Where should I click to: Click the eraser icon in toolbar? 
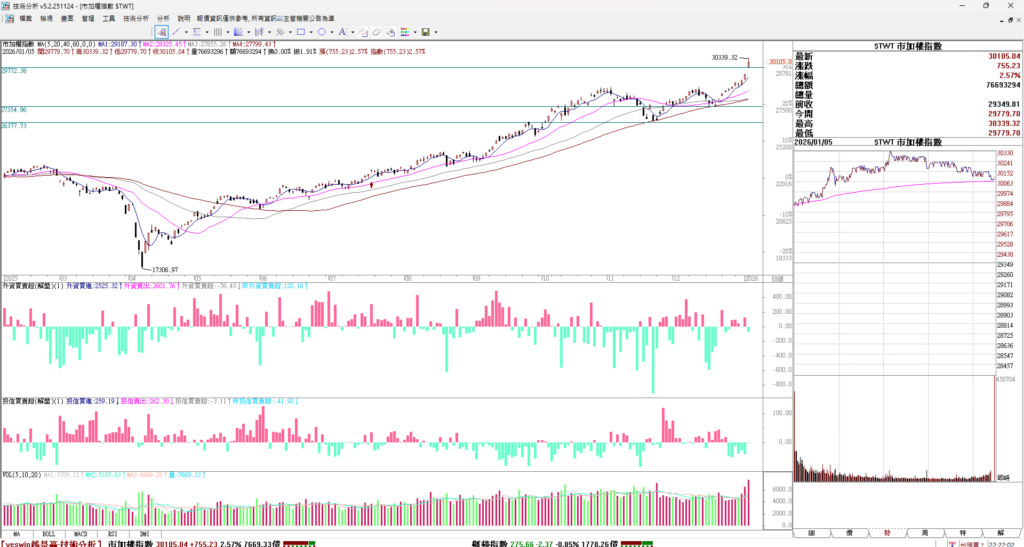[x=377, y=32]
